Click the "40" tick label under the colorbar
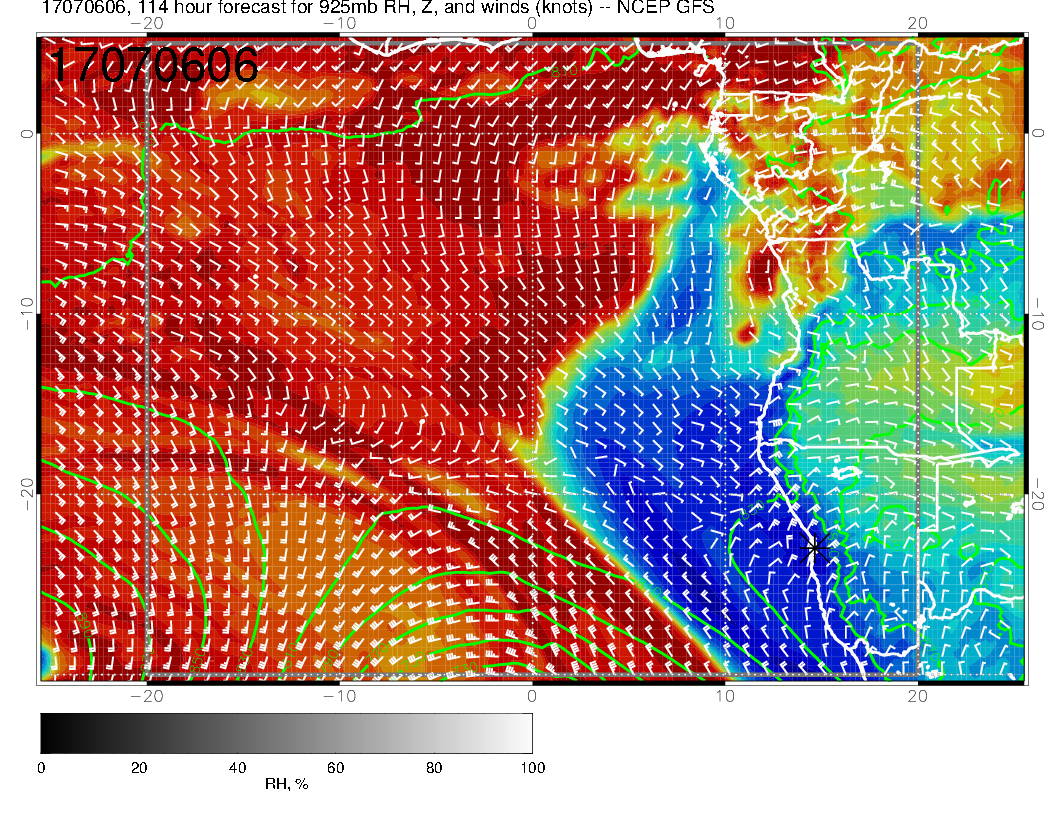This screenshot has height=816, width=1056. (237, 767)
